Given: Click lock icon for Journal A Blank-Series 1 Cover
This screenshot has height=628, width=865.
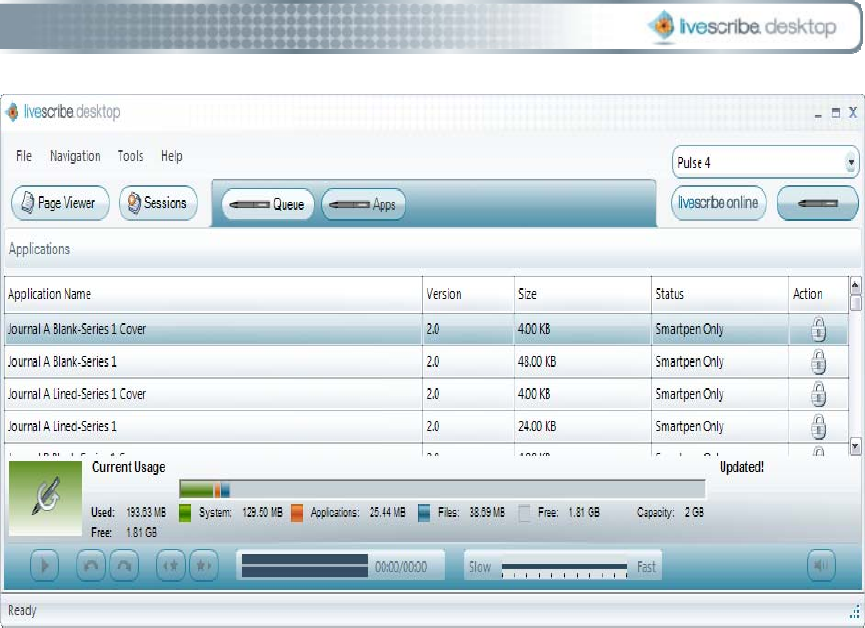Looking at the screenshot, I should [x=818, y=329].
